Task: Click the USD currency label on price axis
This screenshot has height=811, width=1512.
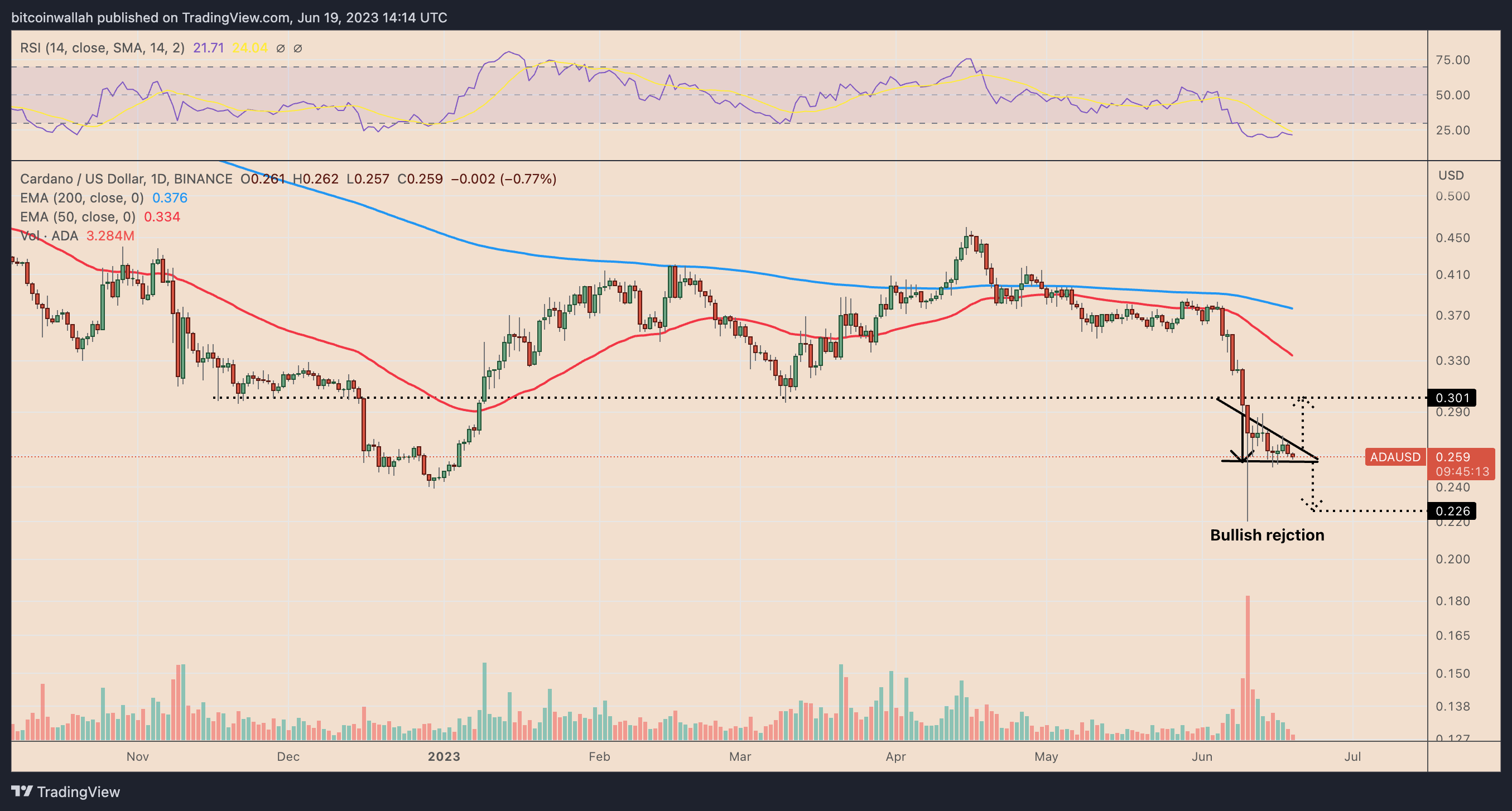Action: [x=1451, y=175]
